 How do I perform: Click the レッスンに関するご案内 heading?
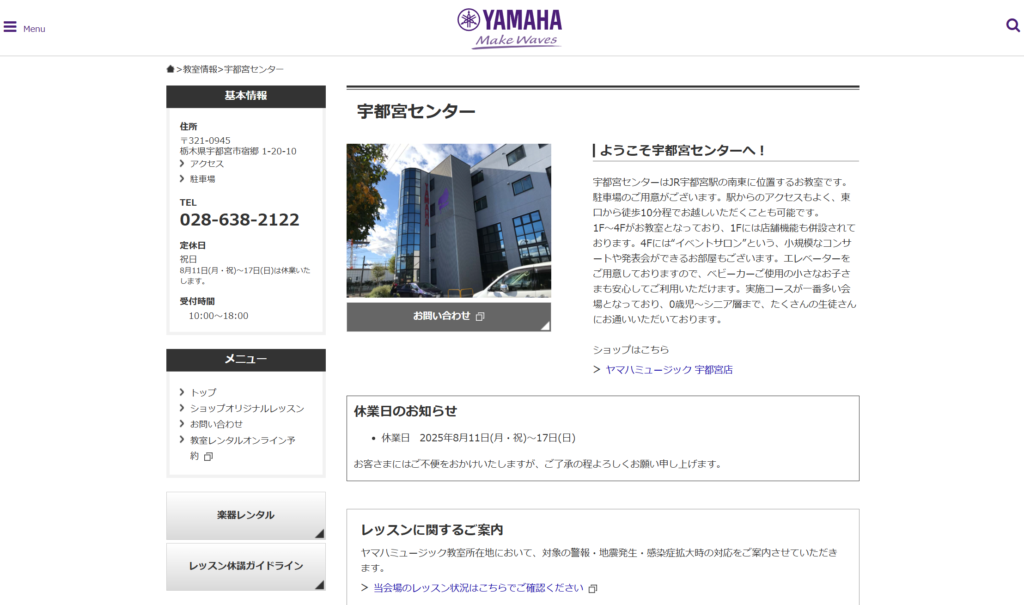432,530
